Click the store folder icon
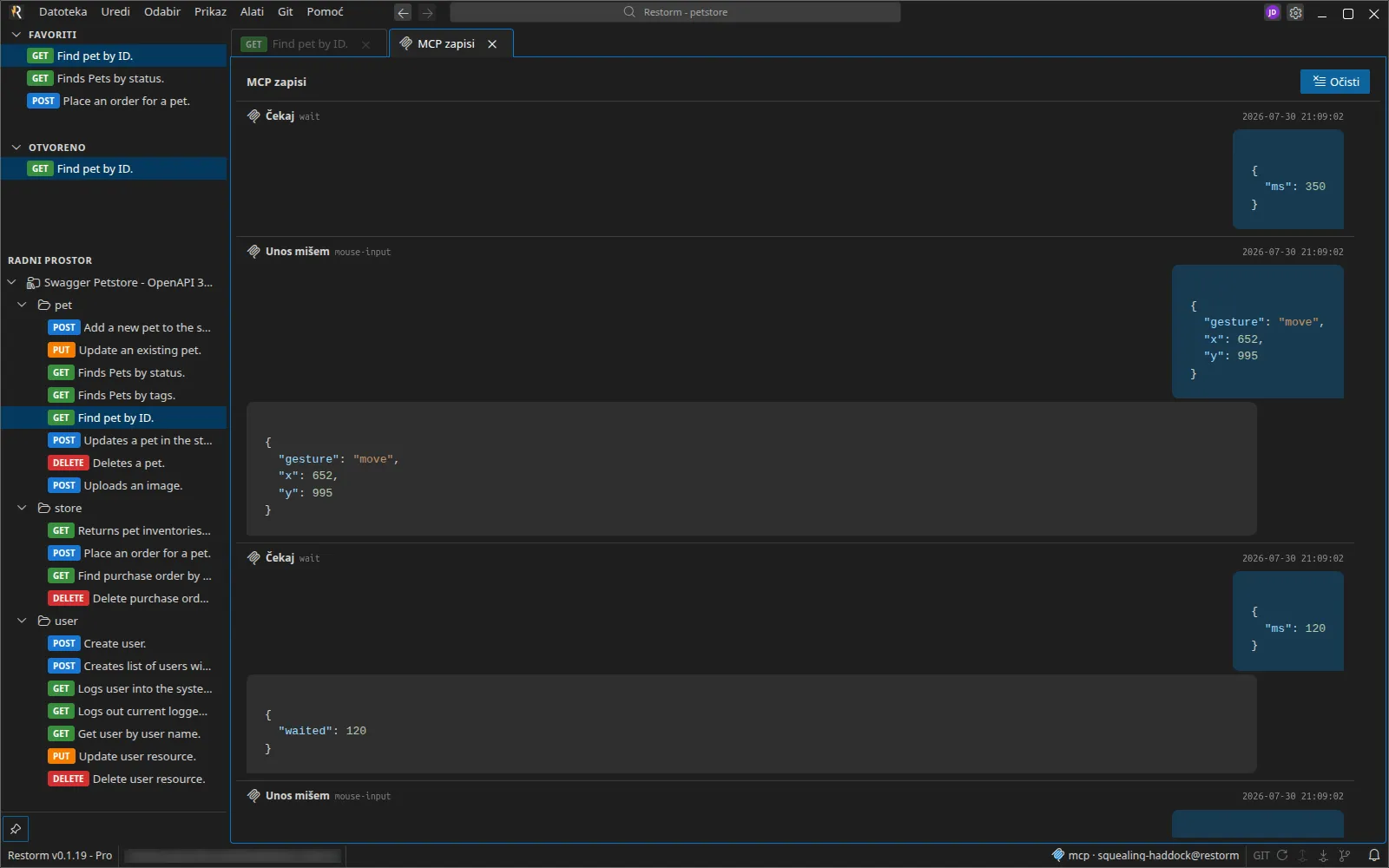The width and height of the screenshot is (1389, 868). point(44,508)
